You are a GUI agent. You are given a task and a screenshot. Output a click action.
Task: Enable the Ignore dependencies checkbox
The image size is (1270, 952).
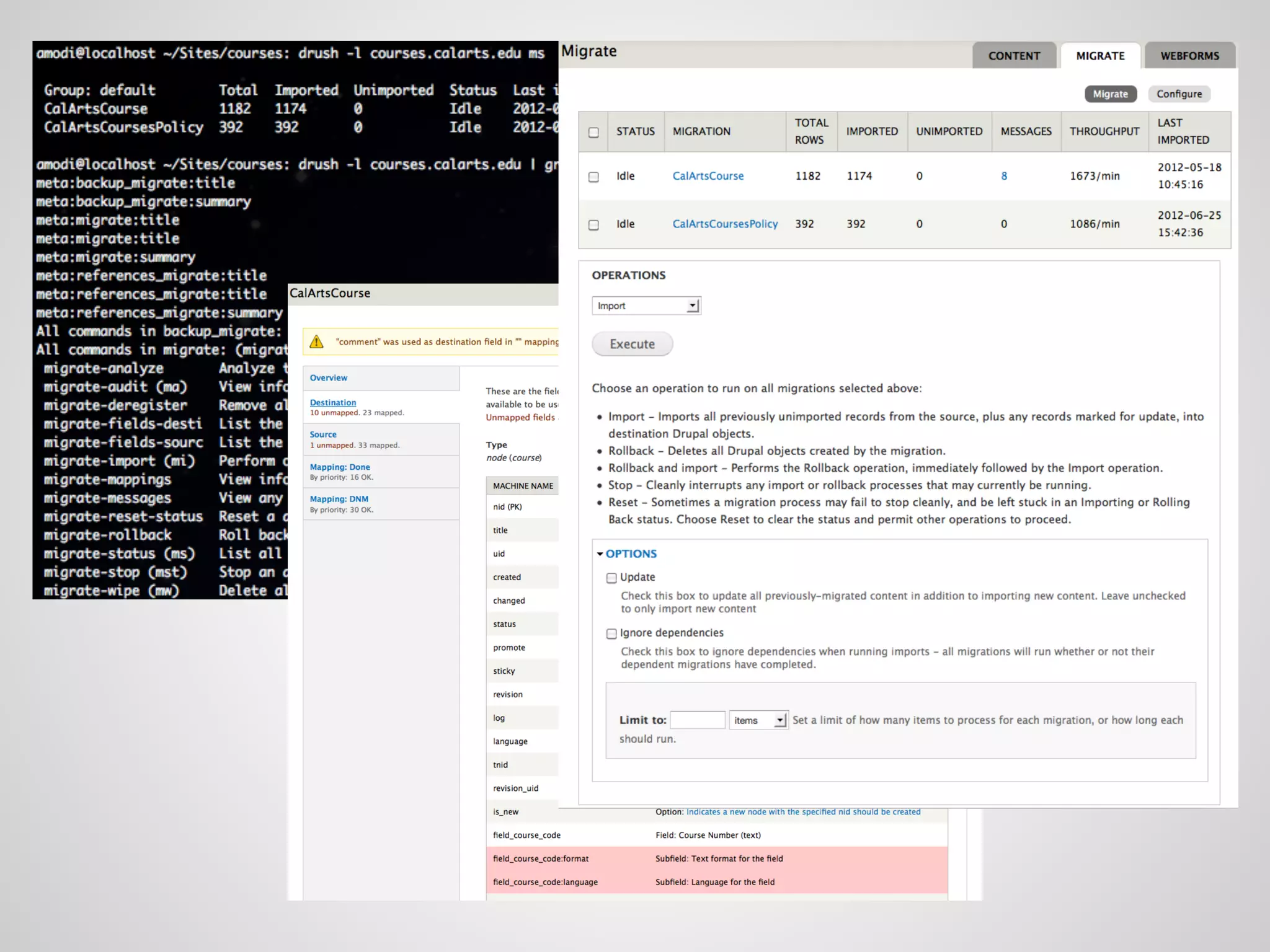pos(611,633)
